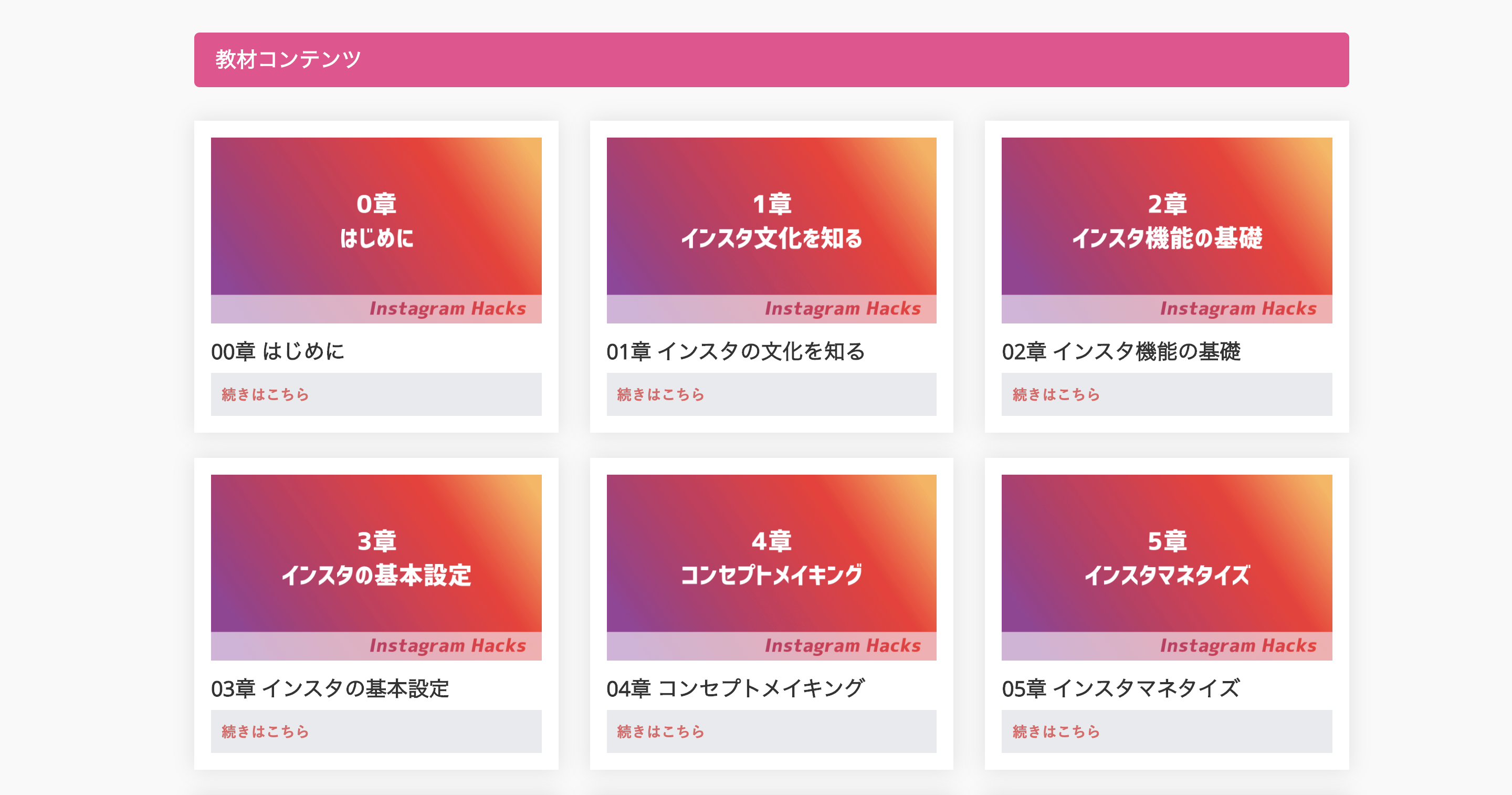
Task: Click the title 01章 インスタの文化を知る
Action: 736,351
